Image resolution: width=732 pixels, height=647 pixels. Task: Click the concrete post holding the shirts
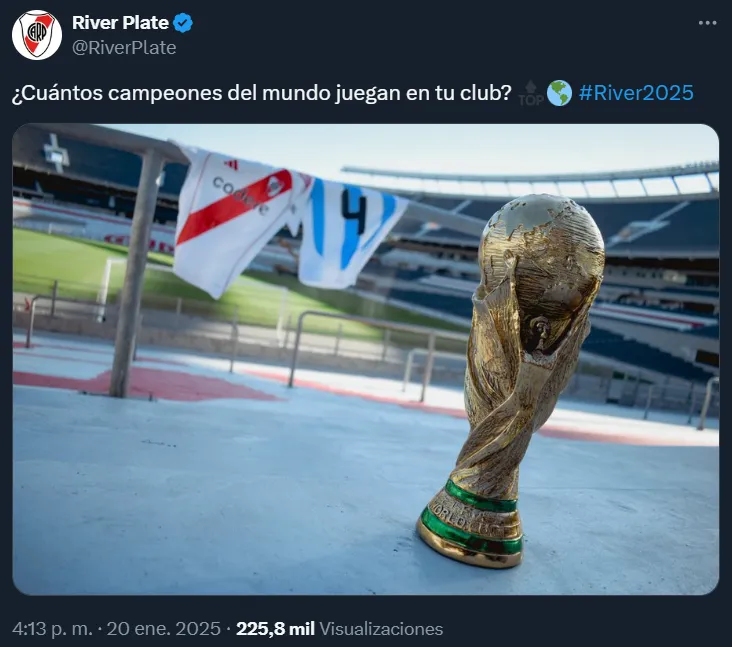point(137,273)
